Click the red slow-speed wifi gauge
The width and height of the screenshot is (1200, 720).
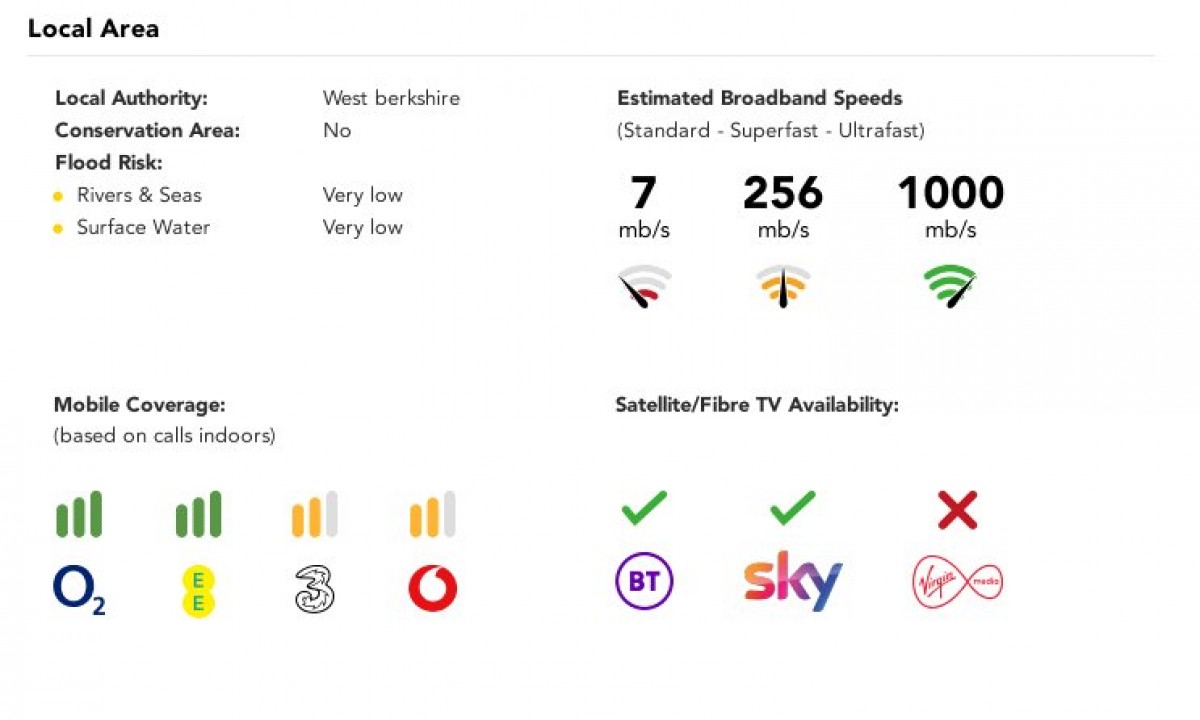point(645,286)
